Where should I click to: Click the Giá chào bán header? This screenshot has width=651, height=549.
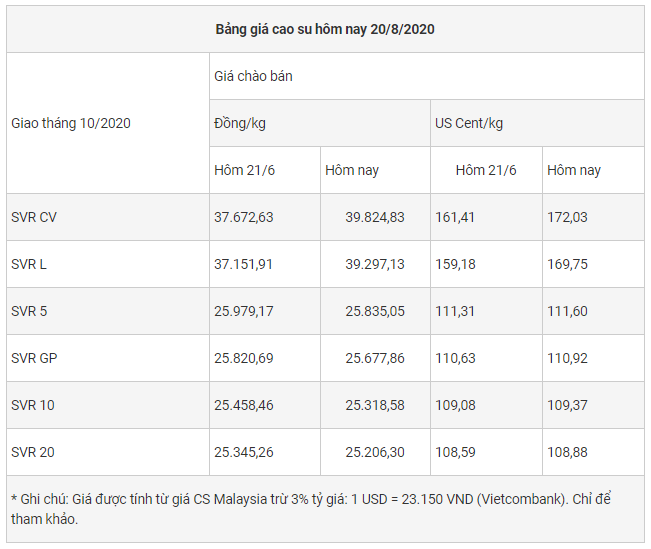(x=253, y=76)
